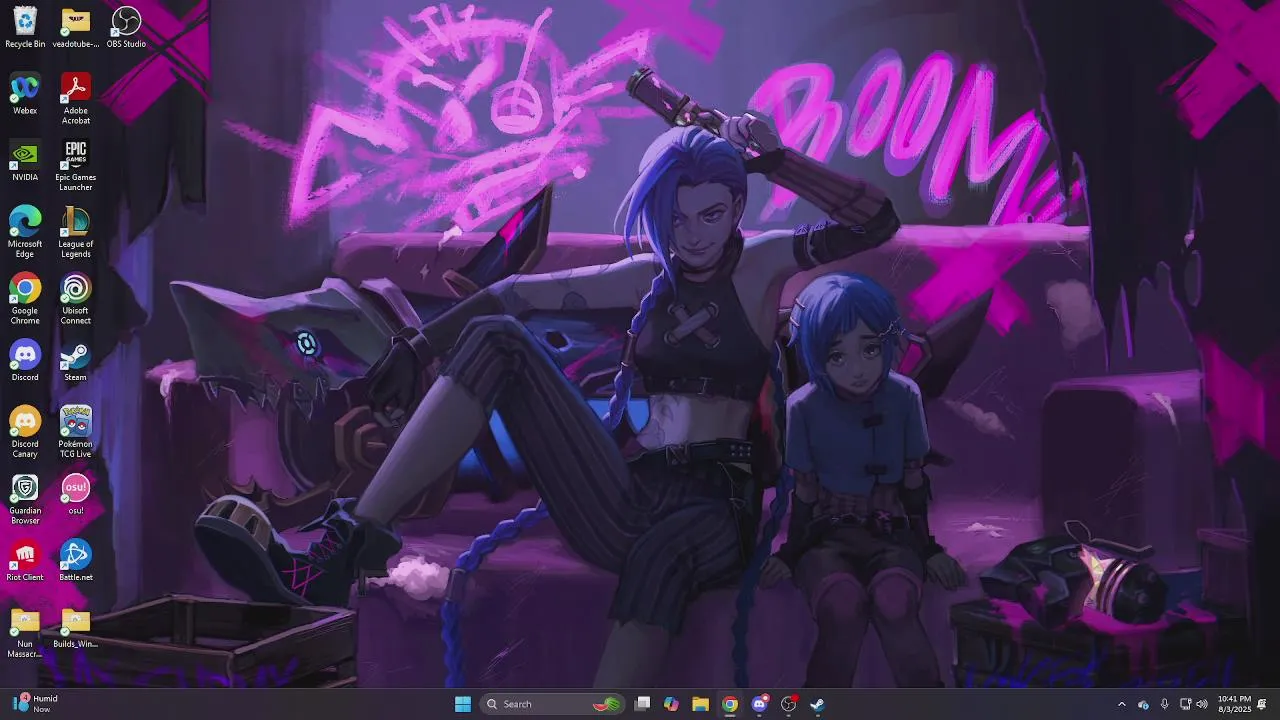Launch OBS Studio from desktop
This screenshot has width=1280, height=720.
pos(126,27)
